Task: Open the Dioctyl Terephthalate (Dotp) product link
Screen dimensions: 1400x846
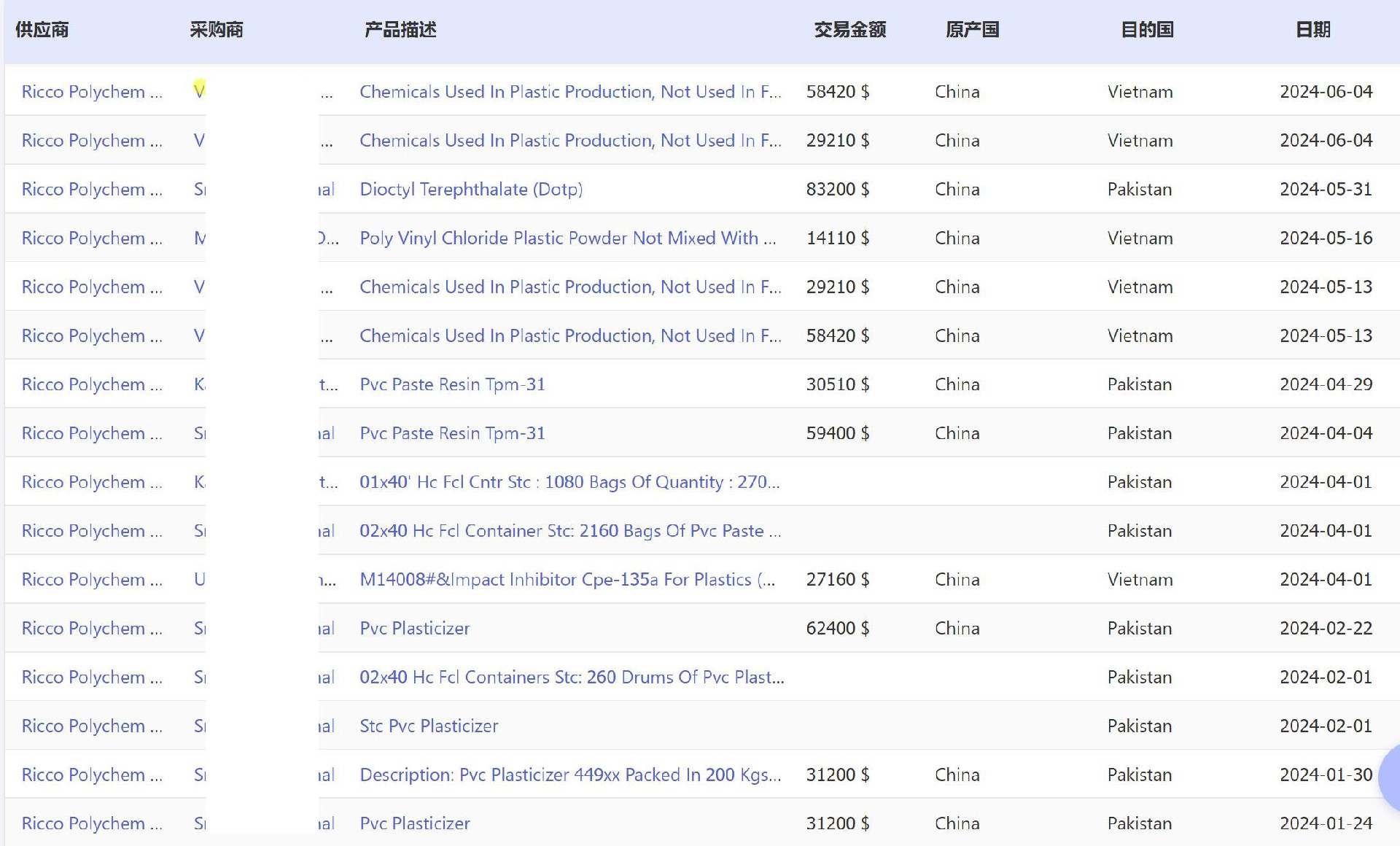Action: (471, 190)
